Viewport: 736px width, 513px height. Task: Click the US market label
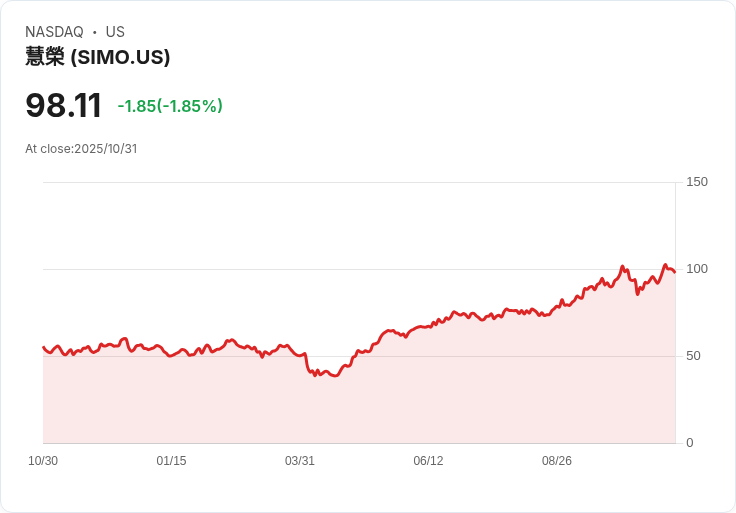[x=115, y=32]
